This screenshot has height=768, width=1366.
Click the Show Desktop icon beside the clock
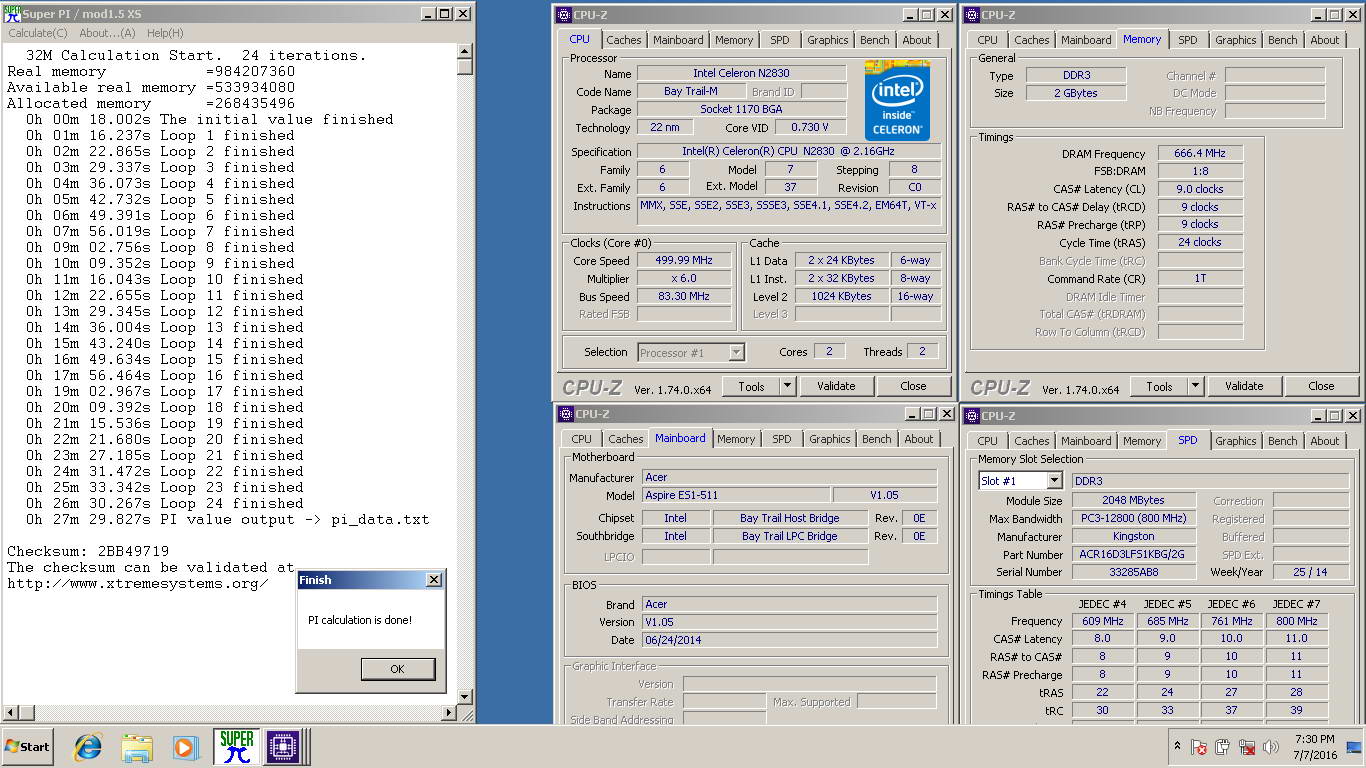click(1354, 747)
